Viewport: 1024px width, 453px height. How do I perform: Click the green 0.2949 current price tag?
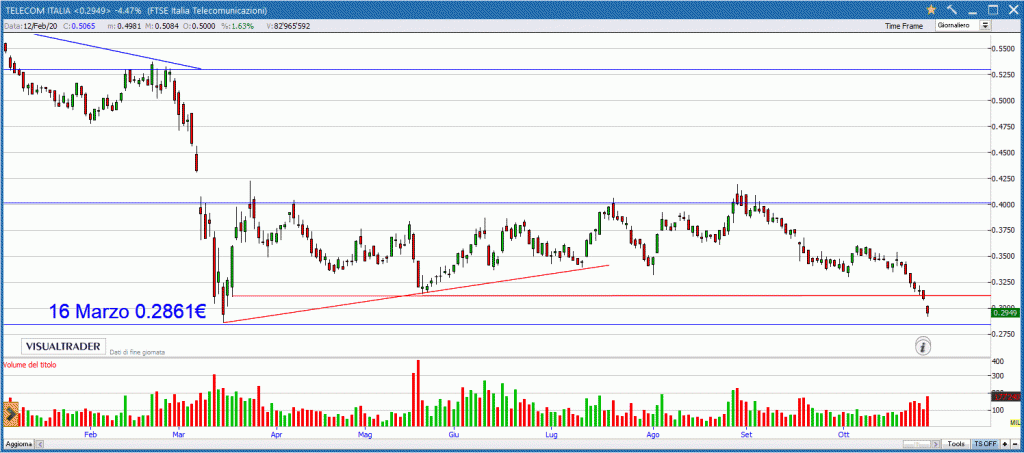[1006, 313]
